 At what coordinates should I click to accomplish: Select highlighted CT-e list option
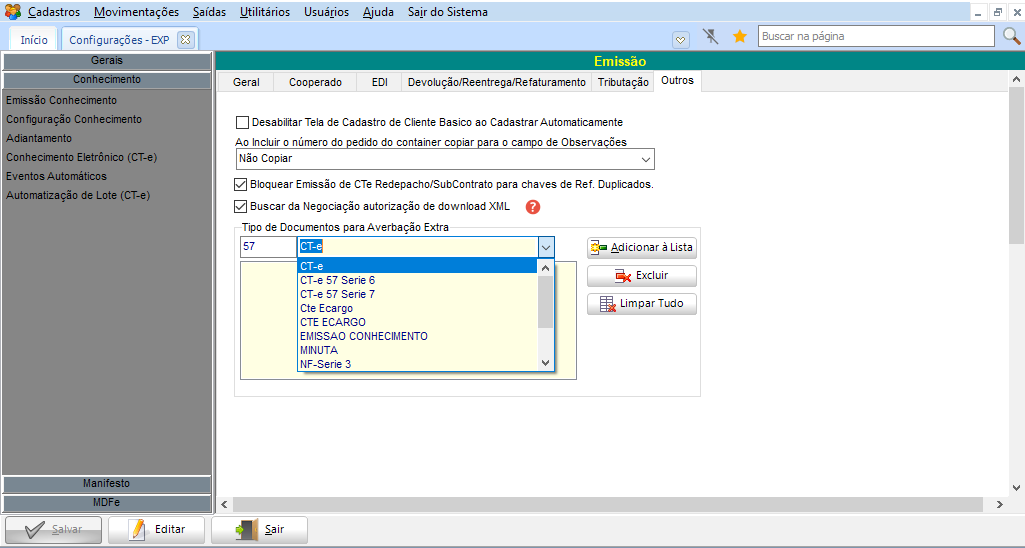[x=418, y=266]
